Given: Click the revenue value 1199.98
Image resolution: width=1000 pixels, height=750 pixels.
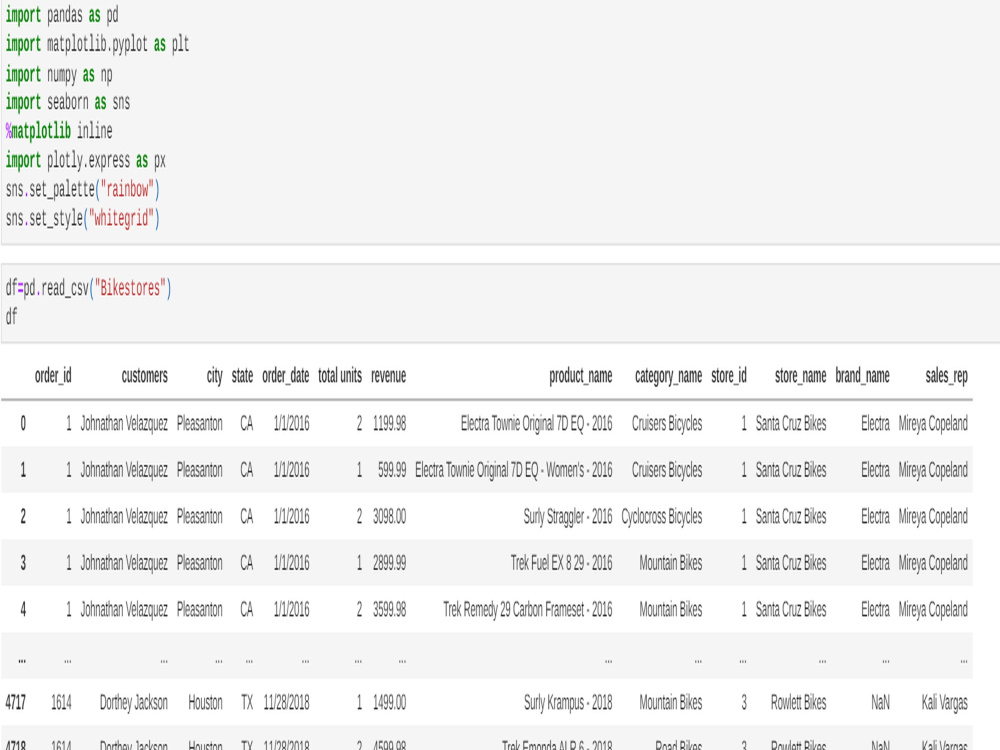Looking at the screenshot, I should pyautogui.click(x=390, y=423).
